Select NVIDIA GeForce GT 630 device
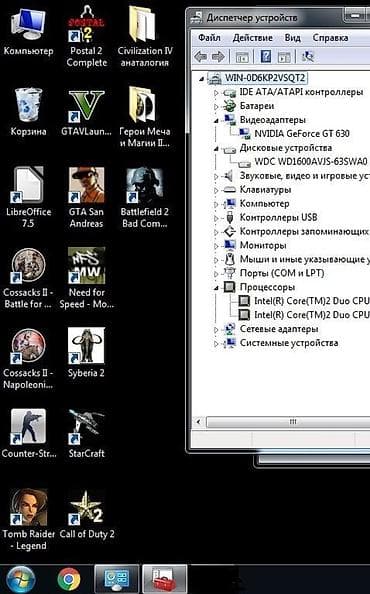The image size is (370, 594). click(x=302, y=134)
